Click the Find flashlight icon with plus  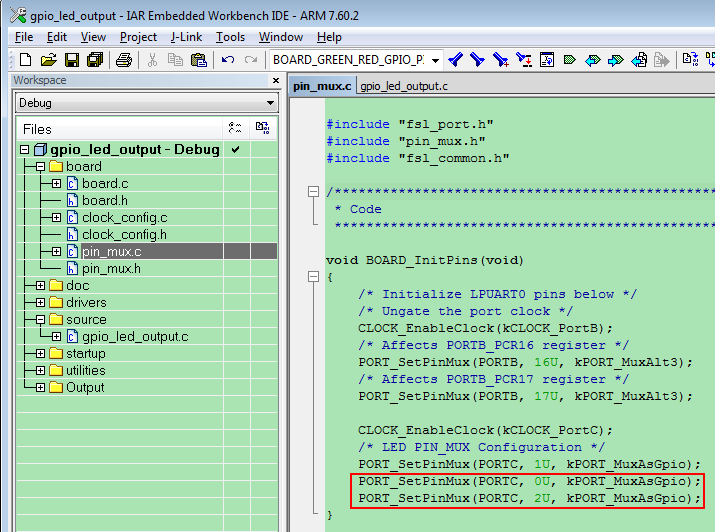[x=501, y=60]
